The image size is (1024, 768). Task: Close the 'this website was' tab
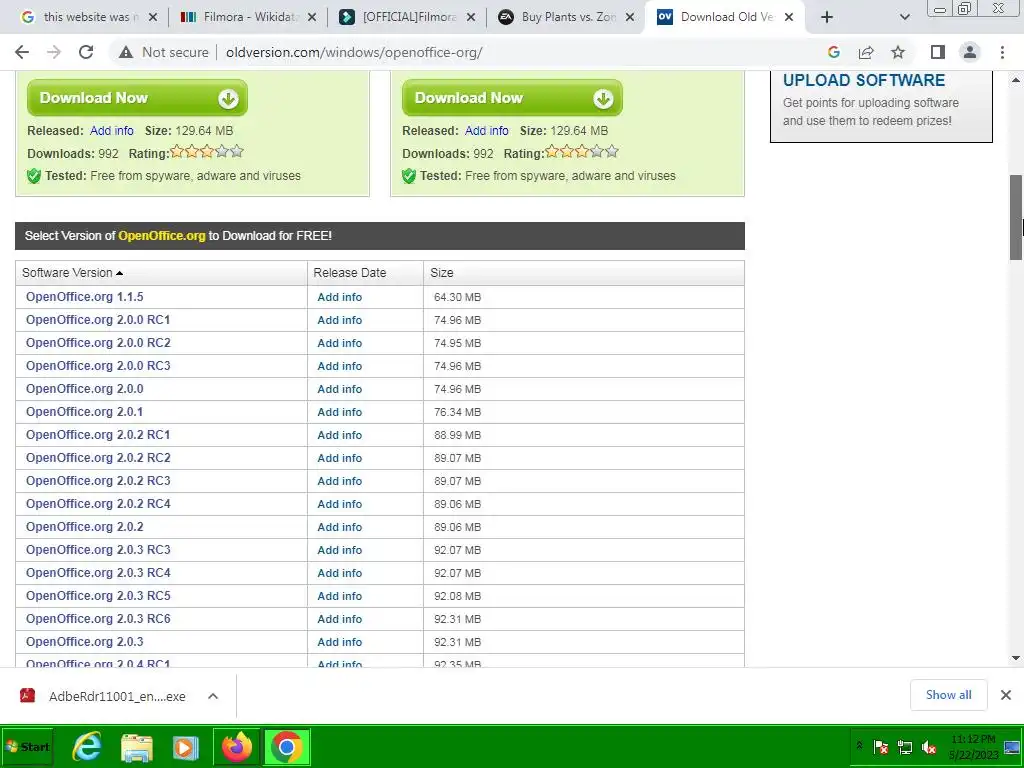[153, 17]
